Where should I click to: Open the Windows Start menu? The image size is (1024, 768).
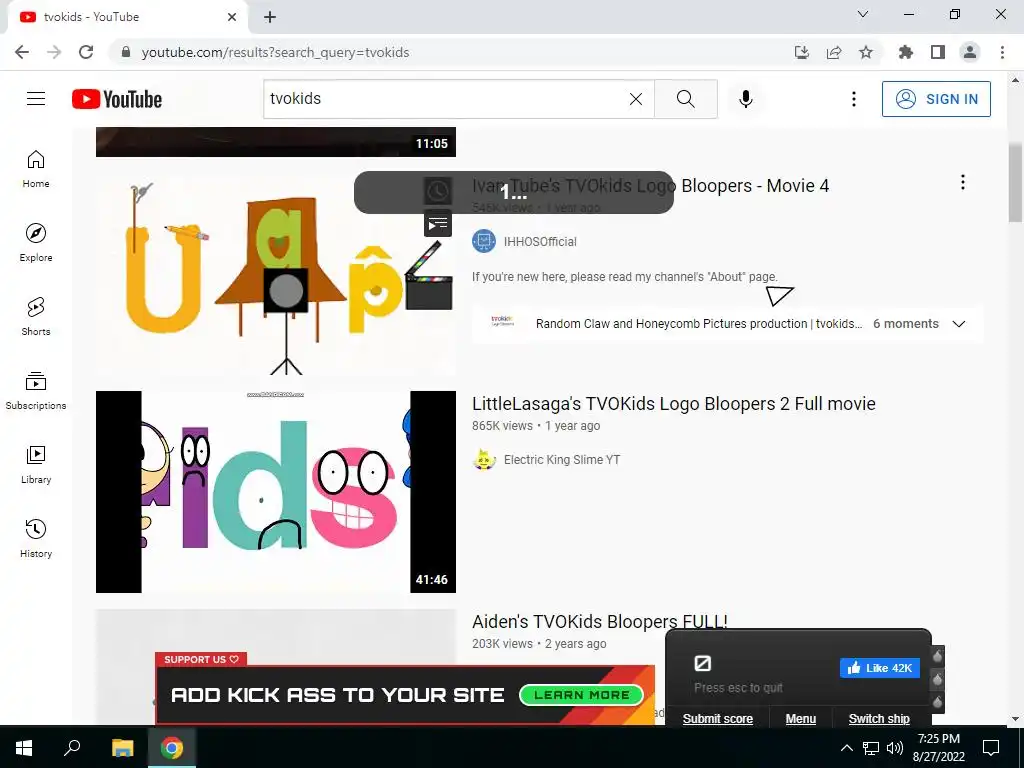[x=24, y=747]
